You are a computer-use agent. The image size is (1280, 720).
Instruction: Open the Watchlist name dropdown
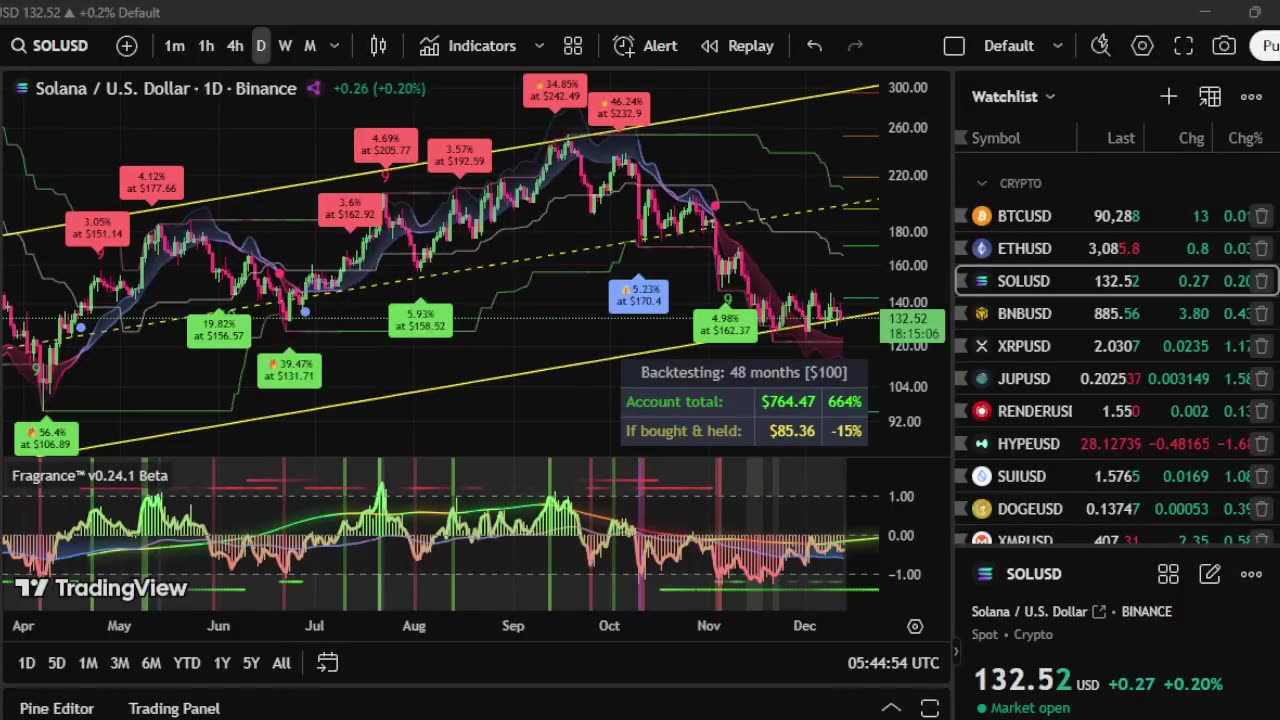click(1013, 96)
